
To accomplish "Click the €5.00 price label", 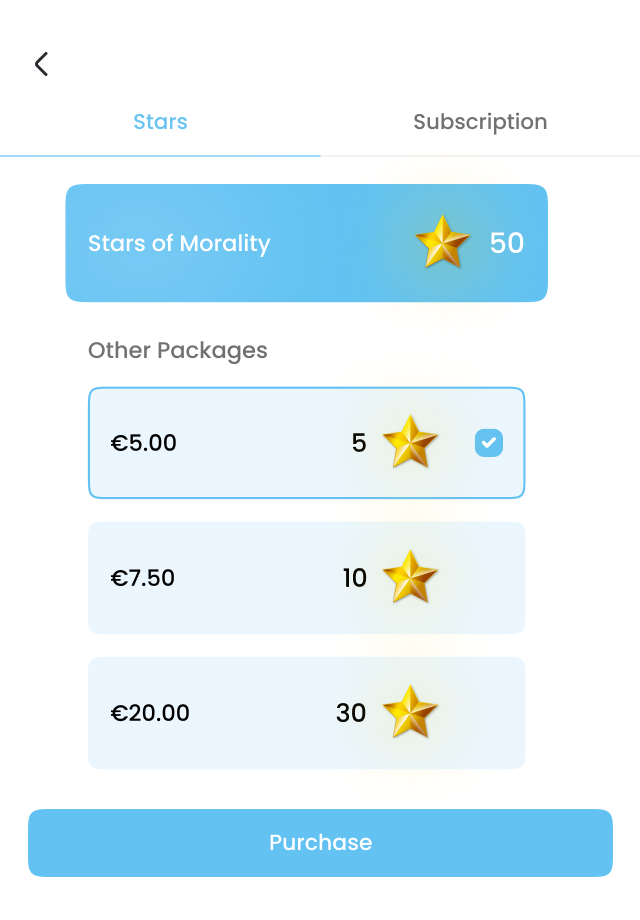I will click(x=144, y=443).
